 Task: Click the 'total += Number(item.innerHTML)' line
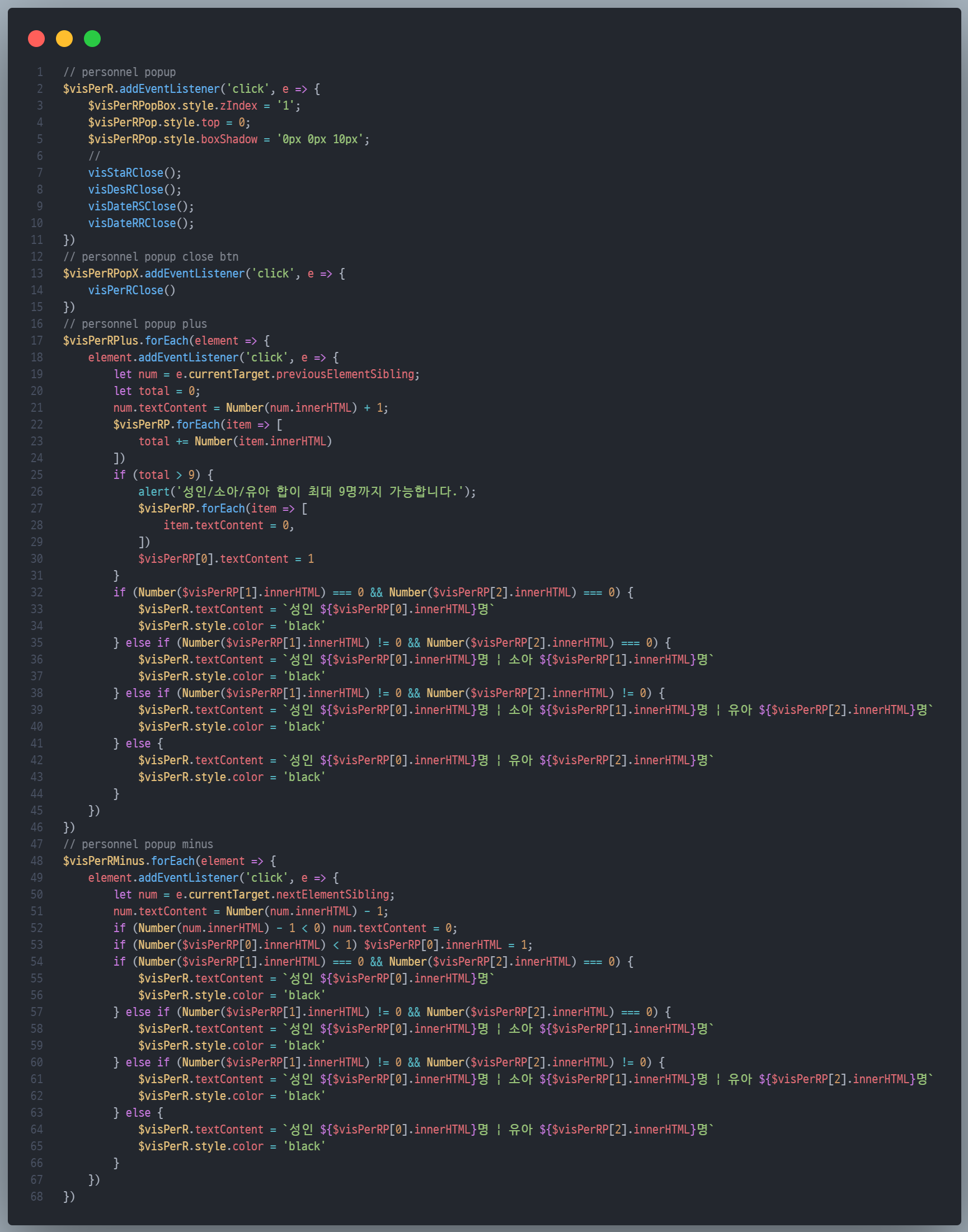point(235,441)
